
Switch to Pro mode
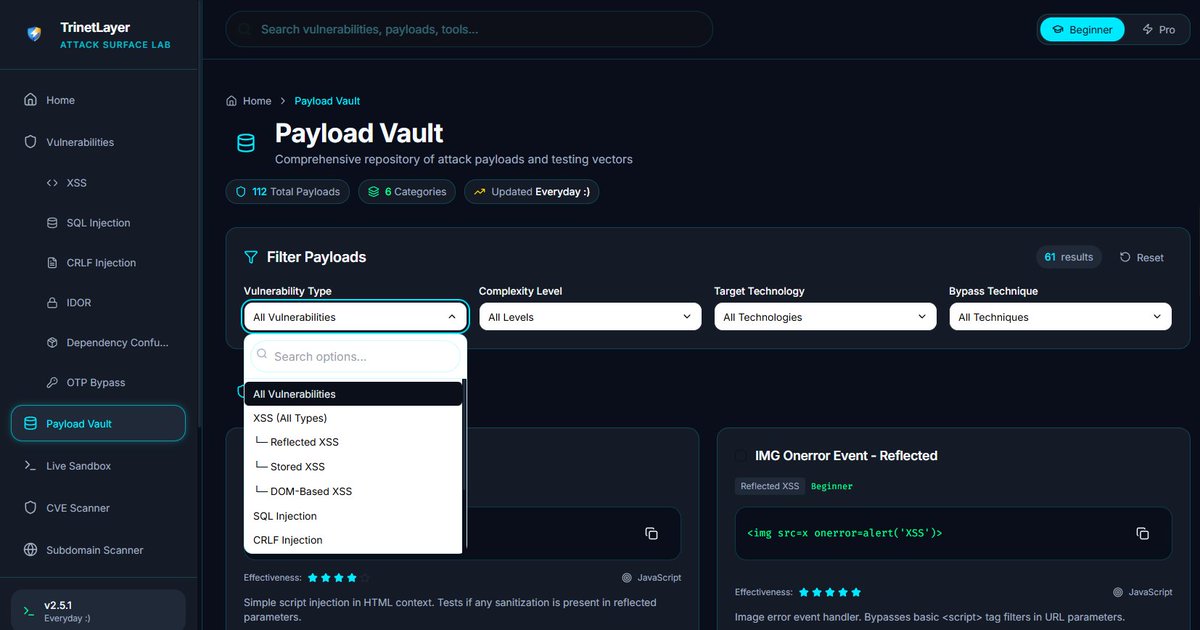pos(1160,29)
